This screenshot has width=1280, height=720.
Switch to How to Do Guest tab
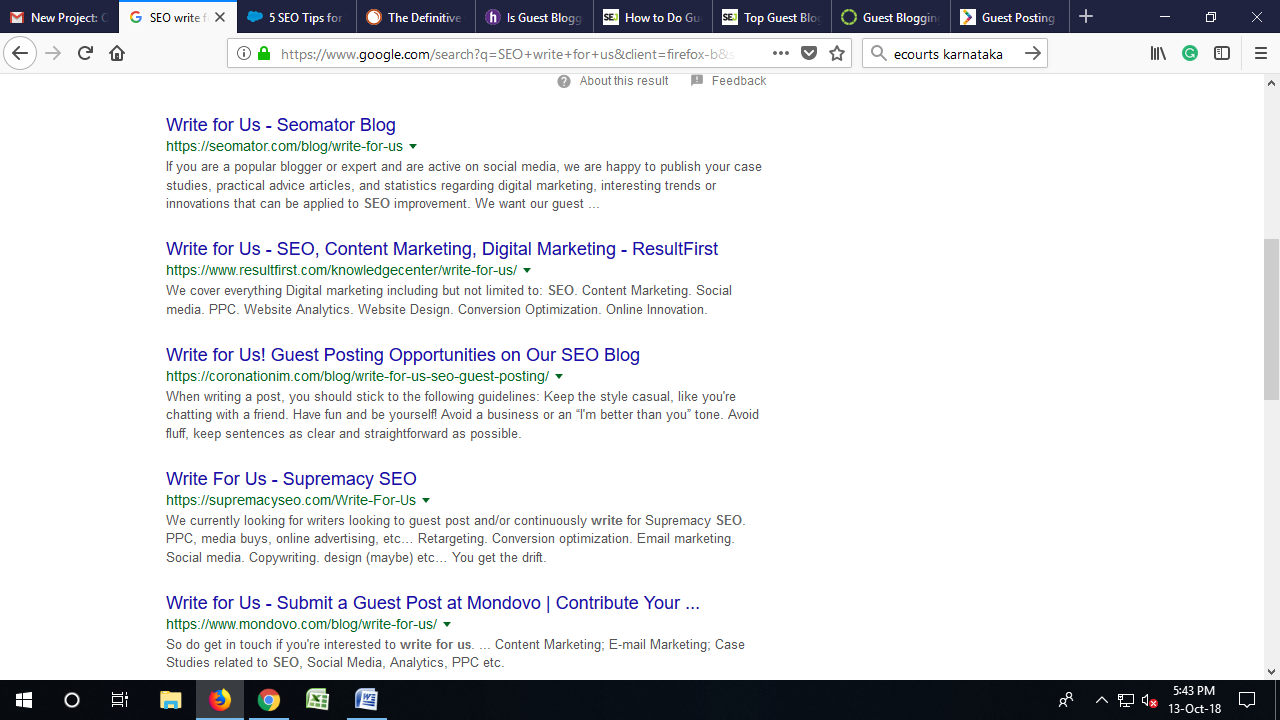(x=653, y=17)
